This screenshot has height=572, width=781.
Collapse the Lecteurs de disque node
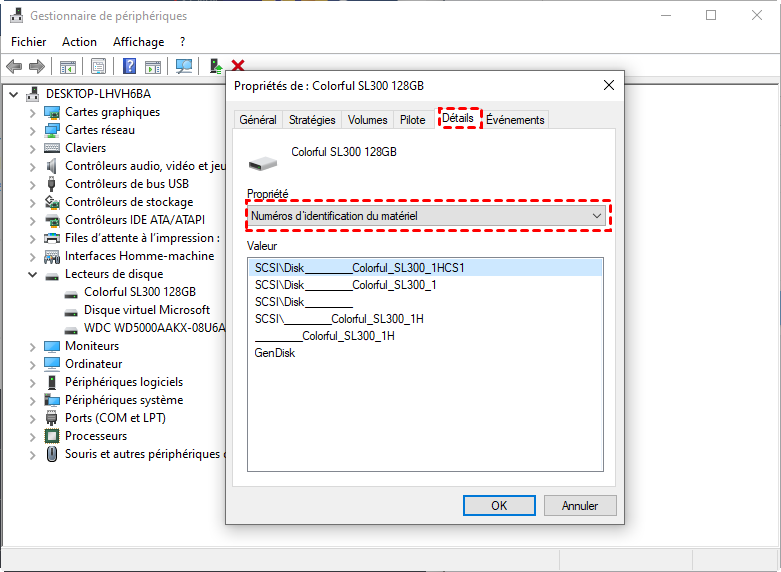click(32, 274)
